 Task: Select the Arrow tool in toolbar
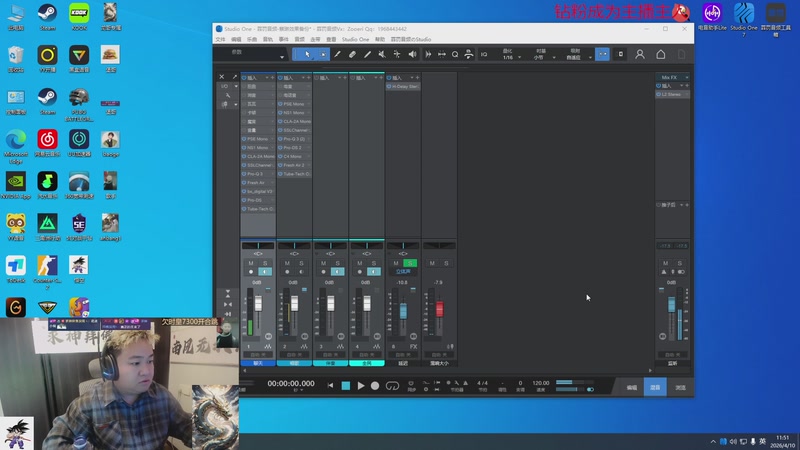[308, 54]
